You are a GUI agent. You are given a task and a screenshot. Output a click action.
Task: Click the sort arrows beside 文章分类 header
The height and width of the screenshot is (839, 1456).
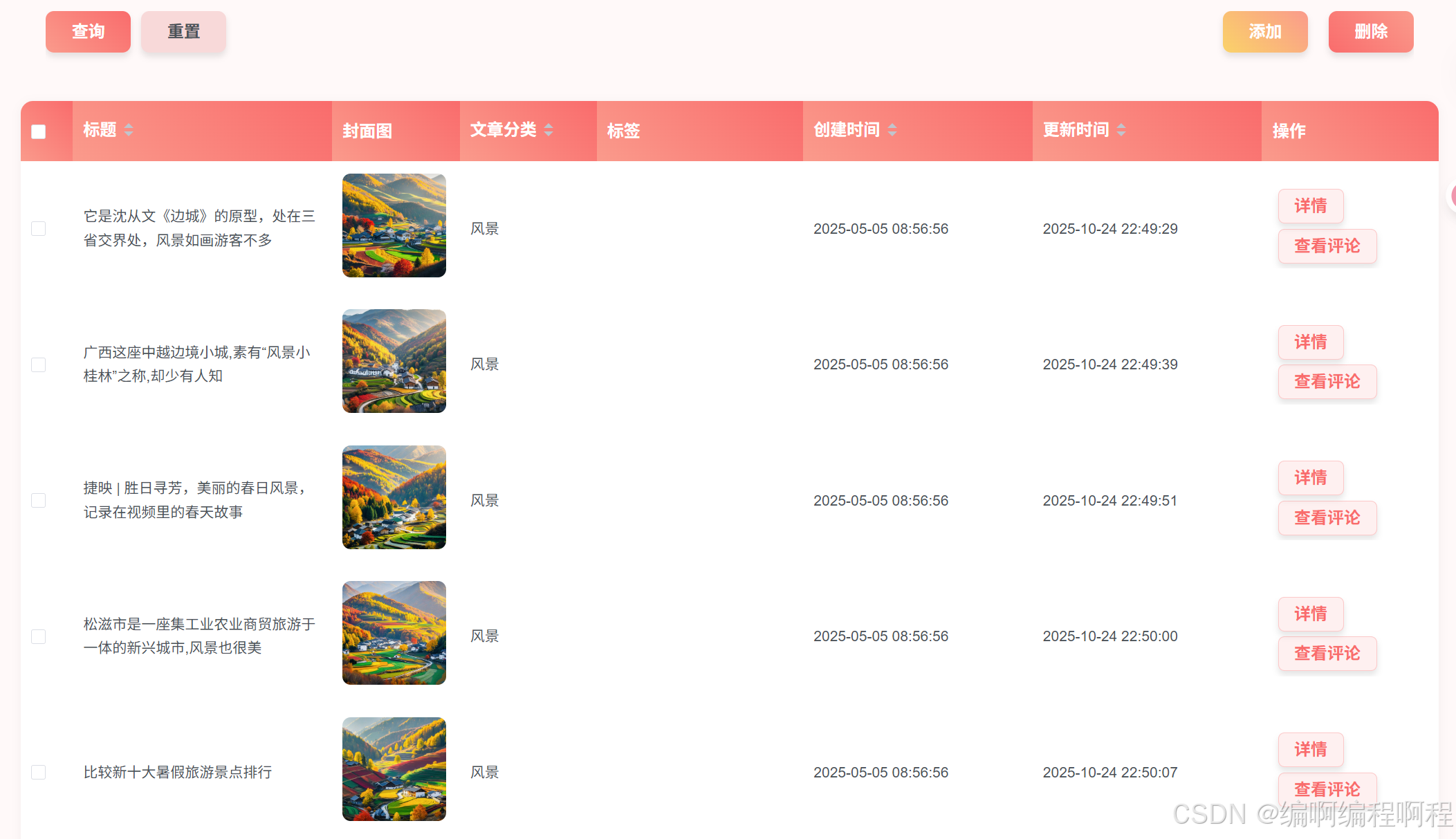(x=549, y=130)
